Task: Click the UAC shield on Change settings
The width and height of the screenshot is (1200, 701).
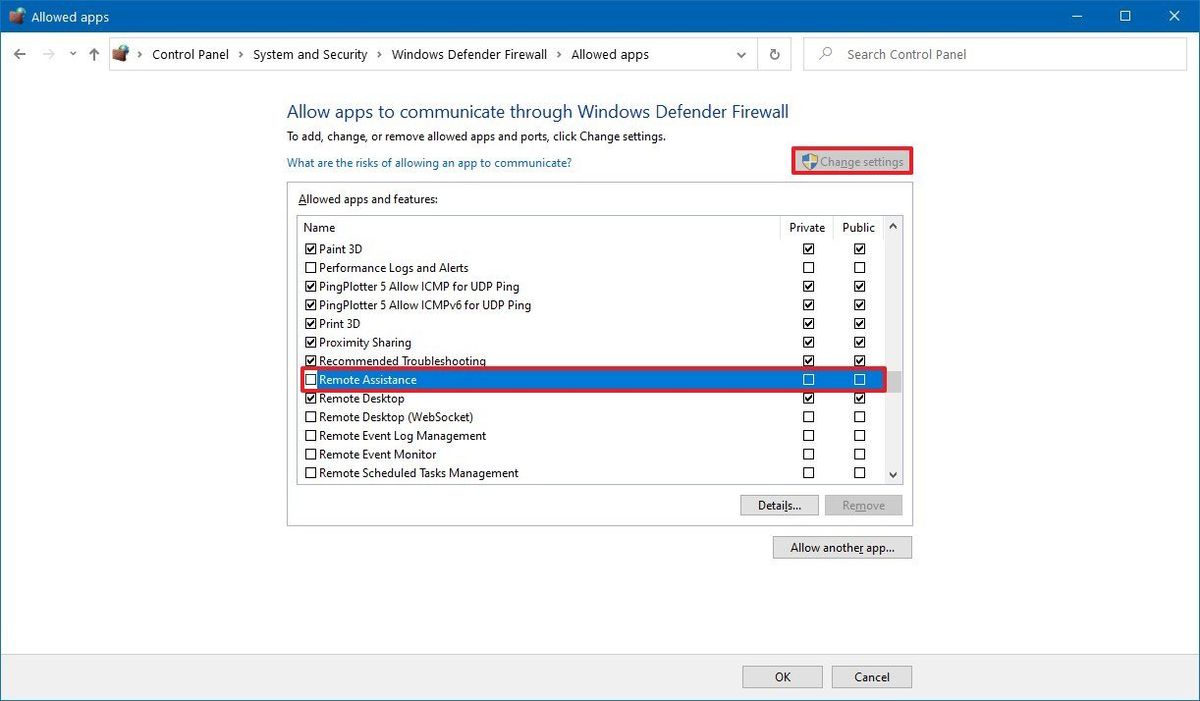Action: pos(809,161)
